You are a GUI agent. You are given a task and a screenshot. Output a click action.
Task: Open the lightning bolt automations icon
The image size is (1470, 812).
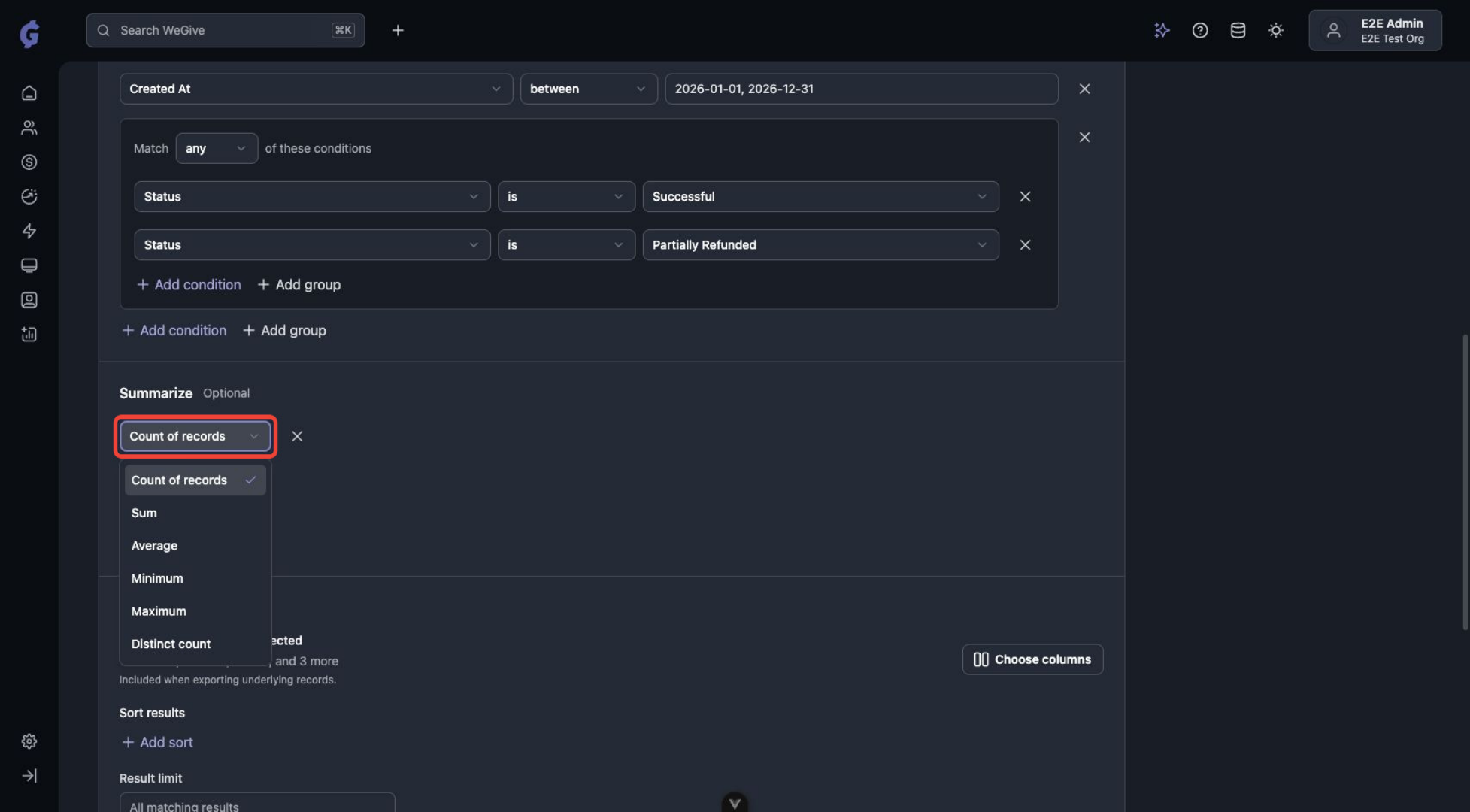pos(29,231)
